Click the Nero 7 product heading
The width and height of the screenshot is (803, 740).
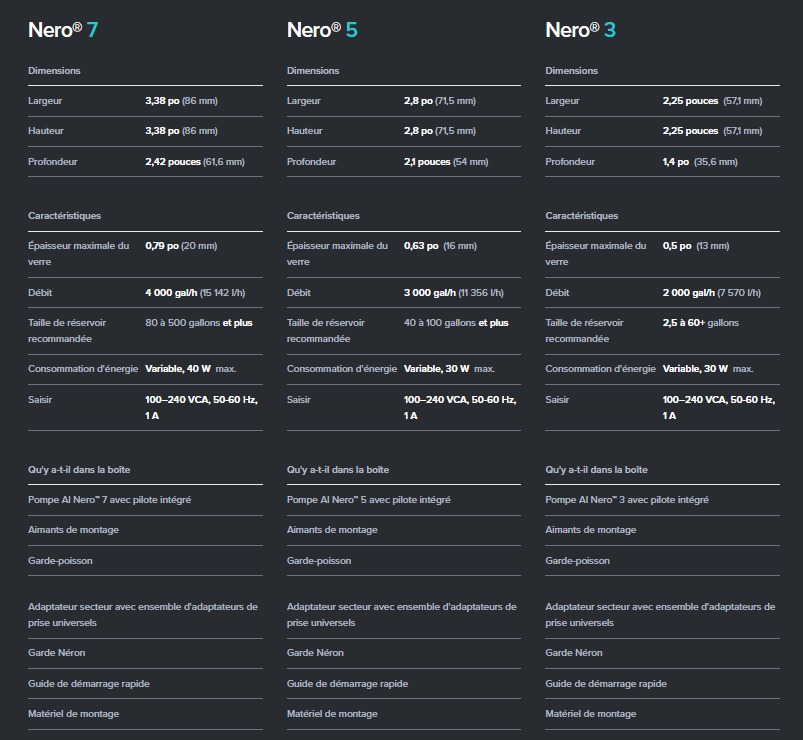coord(63,30)
